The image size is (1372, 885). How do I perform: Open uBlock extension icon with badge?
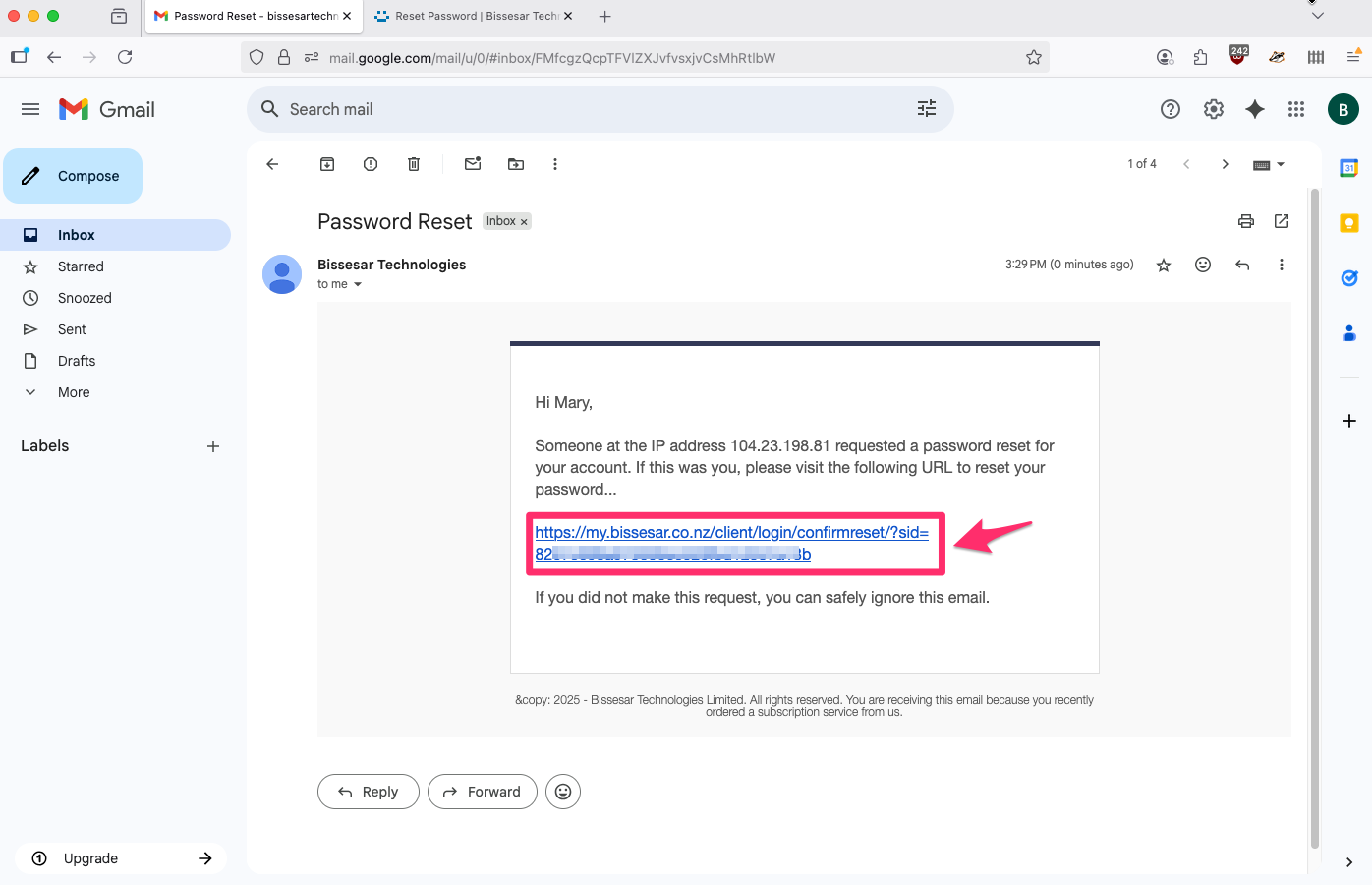click(x=1238, y=56)
